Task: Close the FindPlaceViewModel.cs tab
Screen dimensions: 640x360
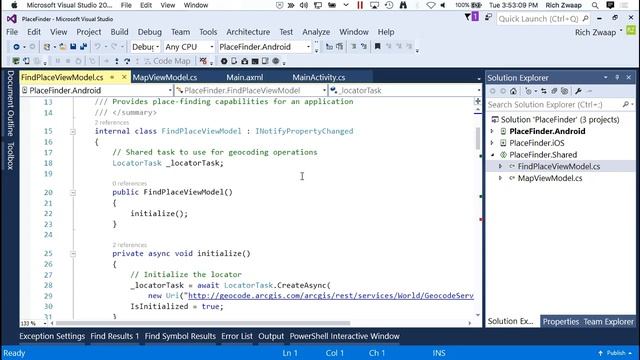Action: pos(124,77)
